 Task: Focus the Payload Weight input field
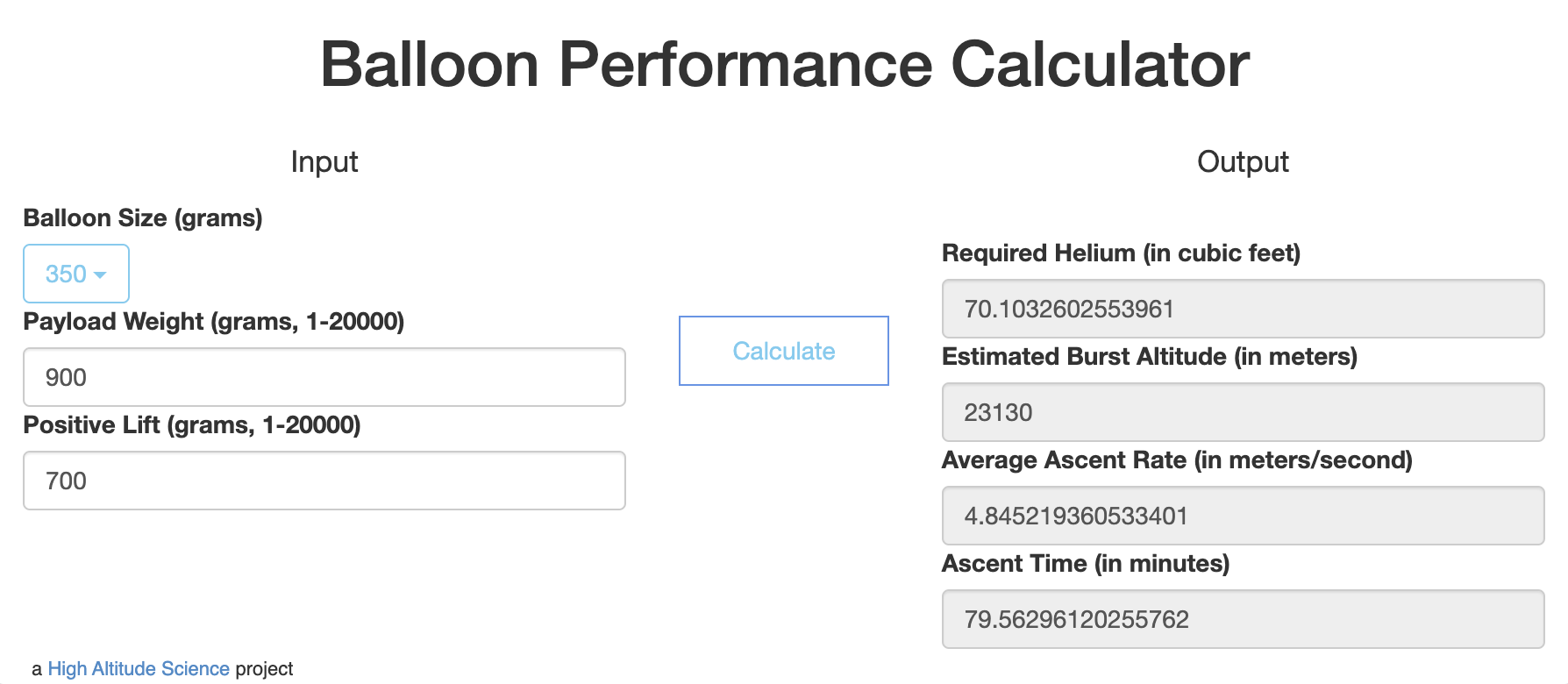pyautogui.click(x=324, y=377)
